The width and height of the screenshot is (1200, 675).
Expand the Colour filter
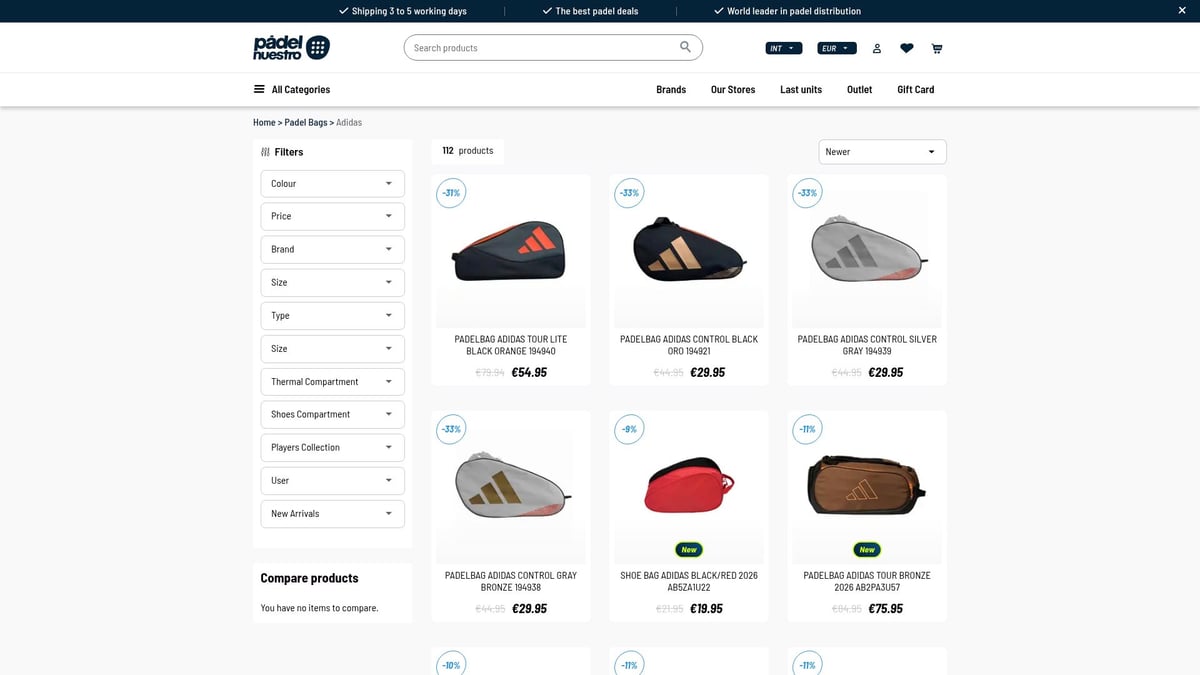point(333,184)
